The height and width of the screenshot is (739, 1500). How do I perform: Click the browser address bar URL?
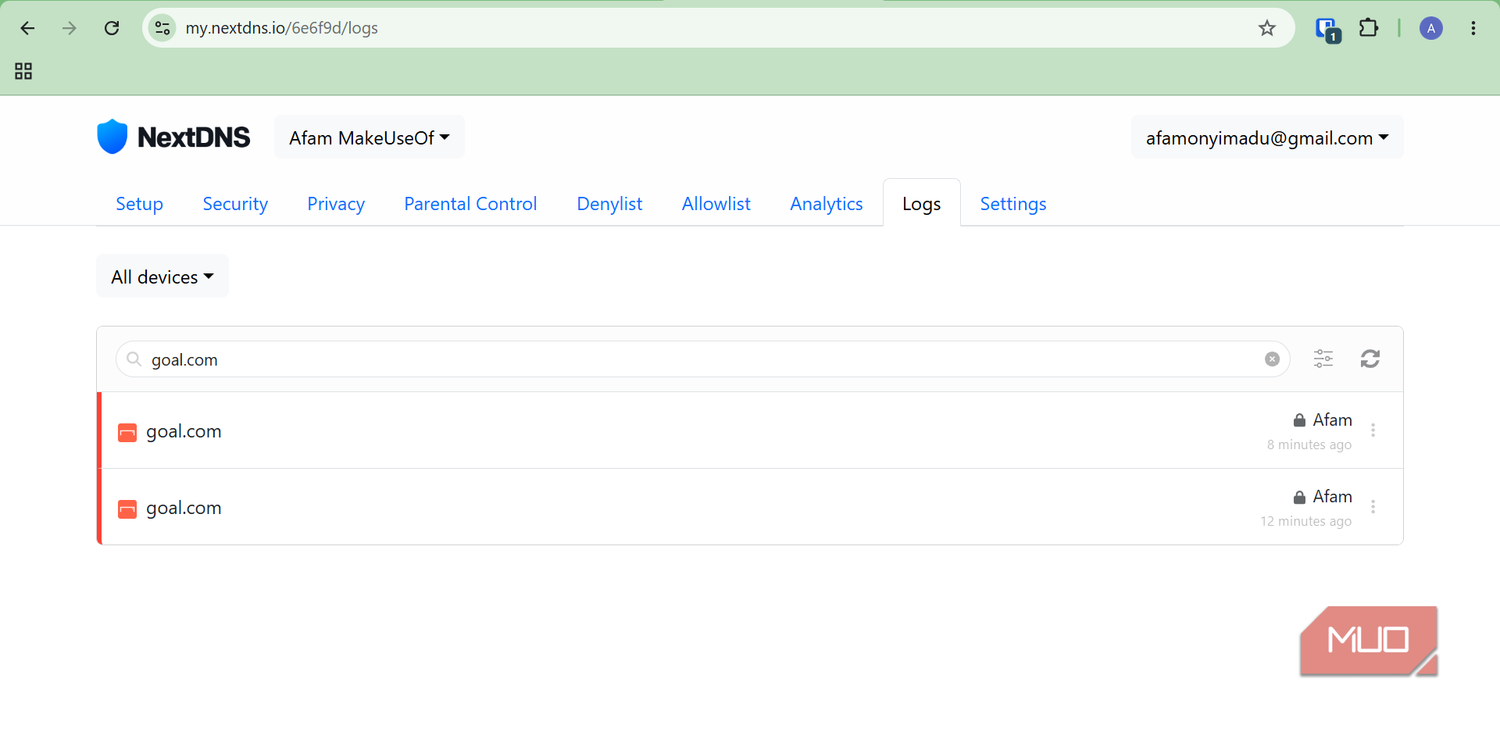click(x=282, y=28)
